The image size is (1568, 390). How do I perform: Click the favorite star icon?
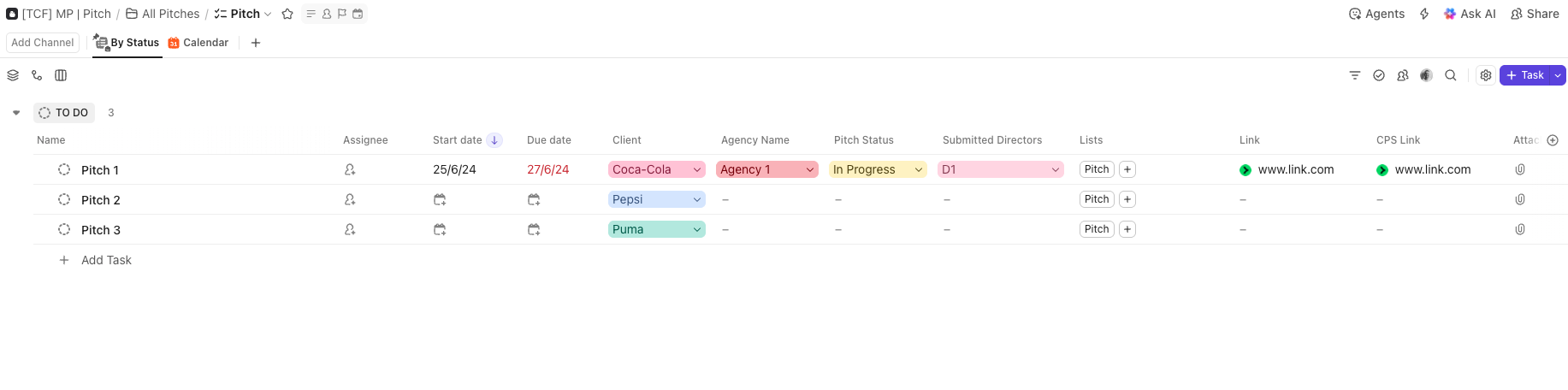(287, 14)
